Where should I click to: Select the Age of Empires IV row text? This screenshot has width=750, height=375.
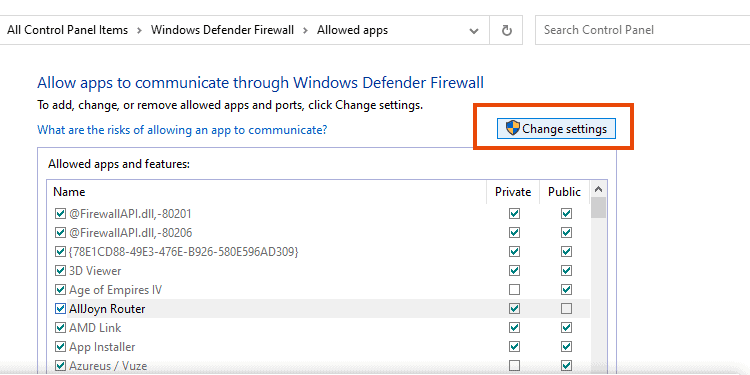(115, 290)
